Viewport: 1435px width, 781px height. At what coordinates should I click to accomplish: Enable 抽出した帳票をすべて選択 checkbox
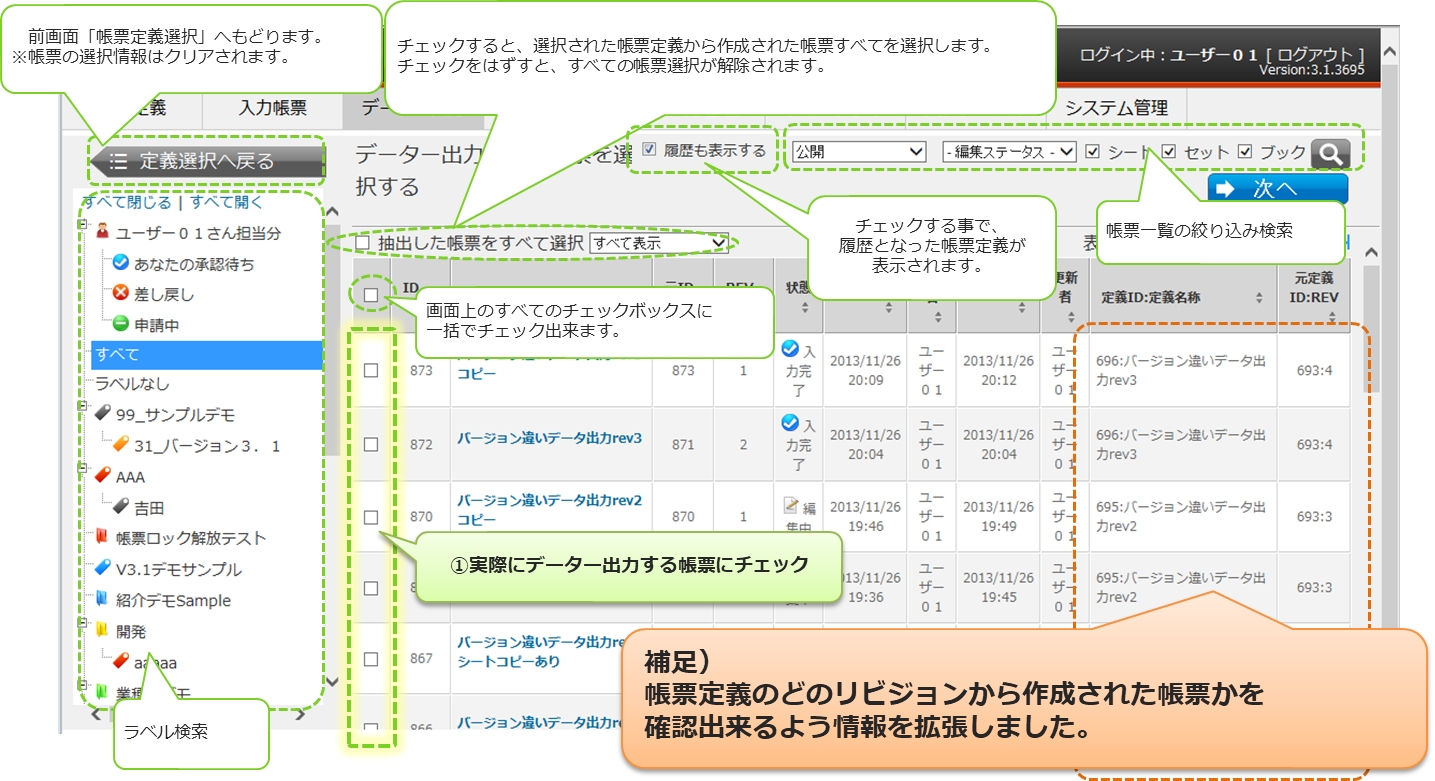coord(362,242)
